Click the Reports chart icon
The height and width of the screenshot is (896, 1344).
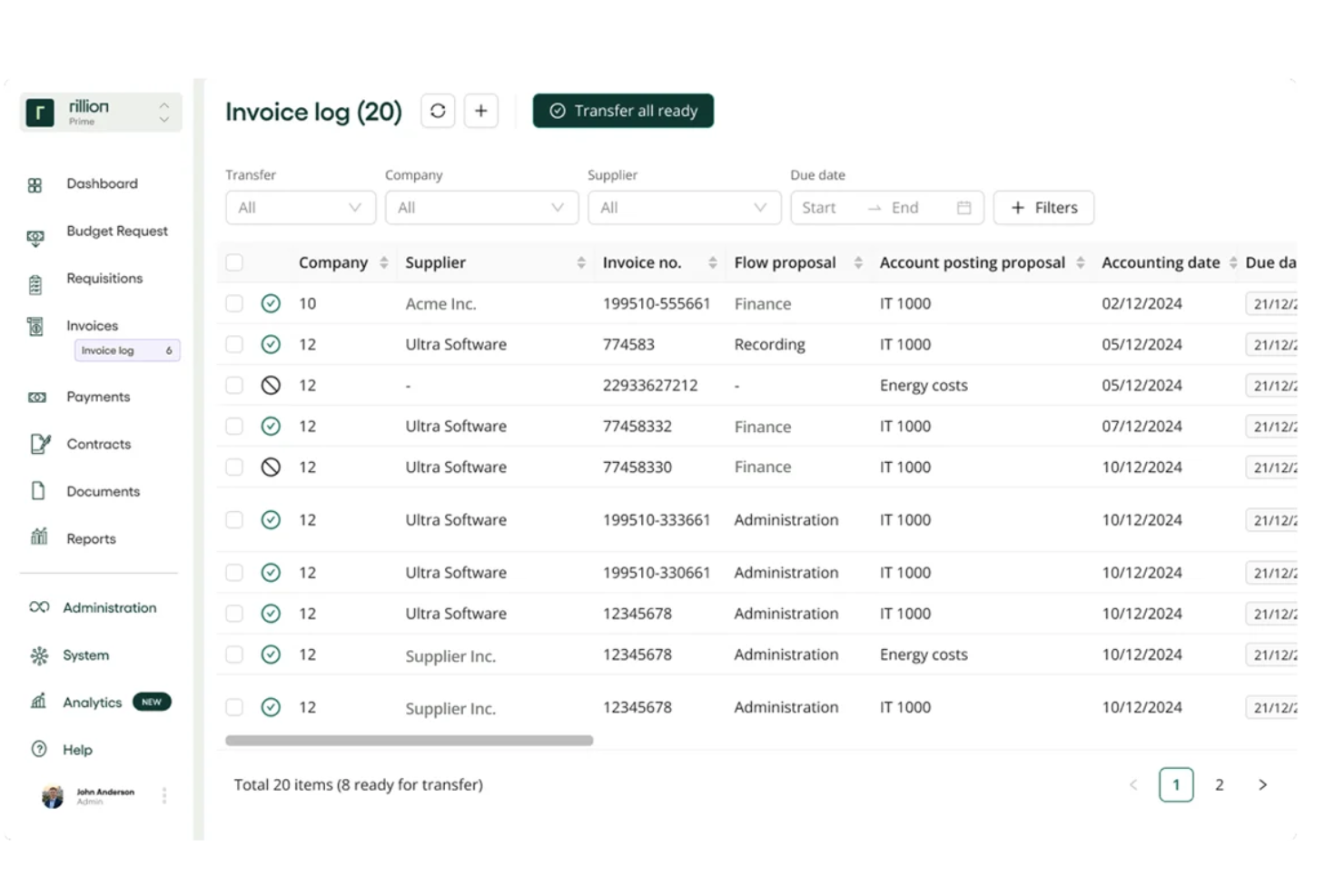[x=39, y=537]
